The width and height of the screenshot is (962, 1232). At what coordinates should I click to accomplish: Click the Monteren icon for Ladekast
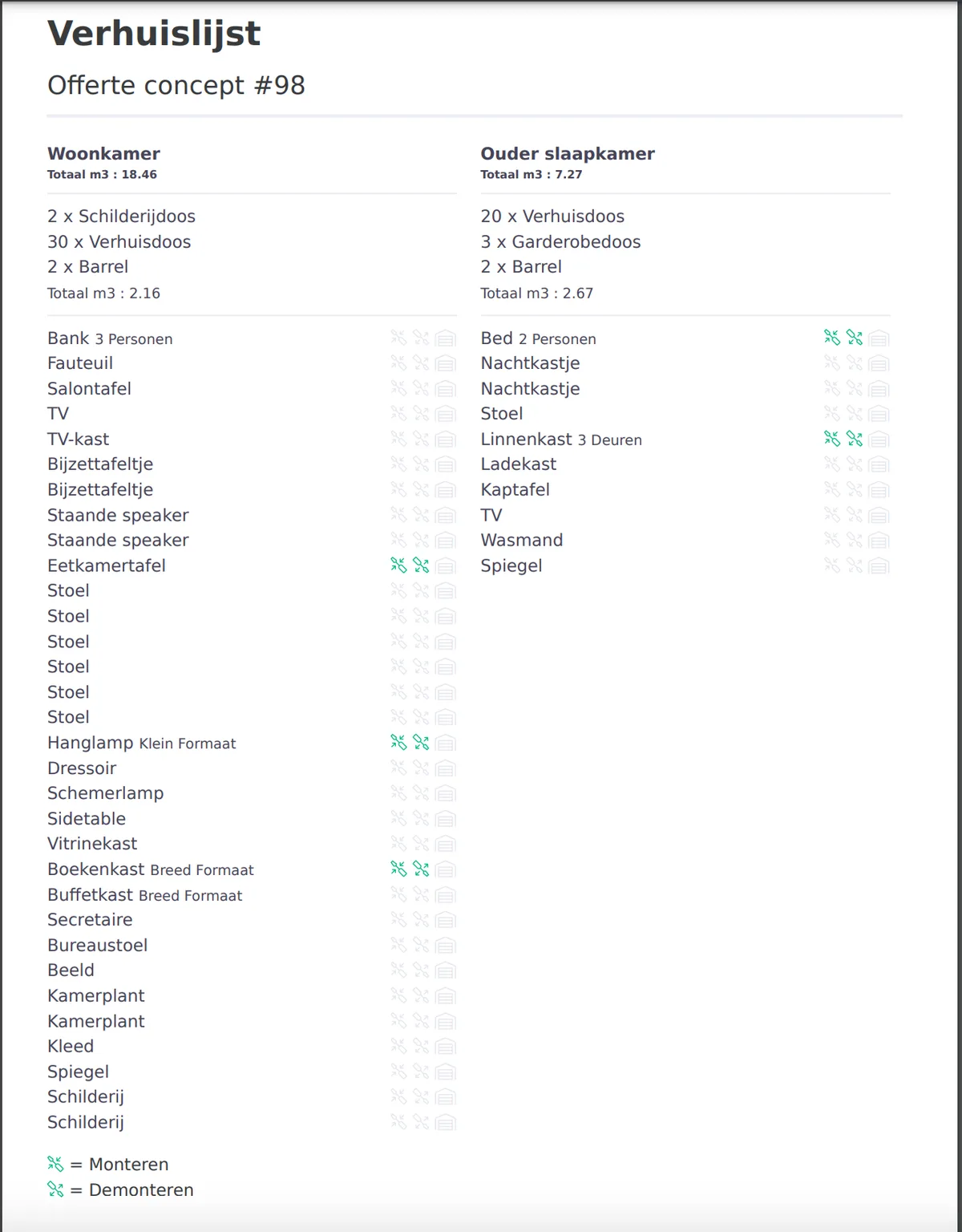pos(832,464)
